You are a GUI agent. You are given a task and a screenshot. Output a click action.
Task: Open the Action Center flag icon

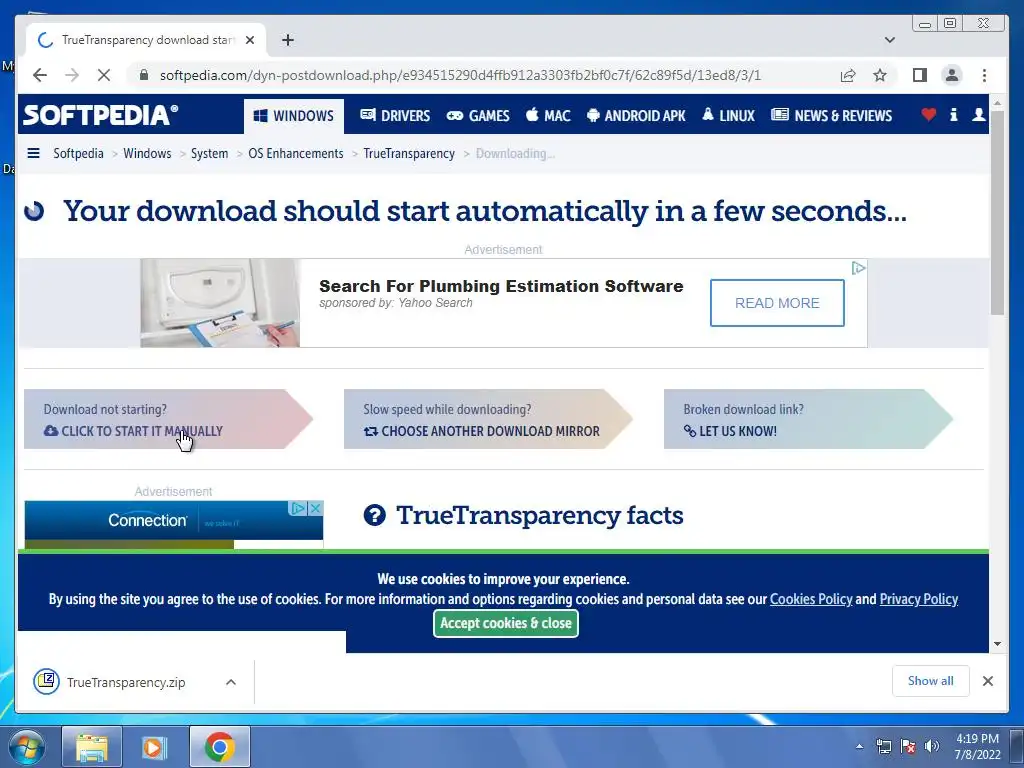908,746
